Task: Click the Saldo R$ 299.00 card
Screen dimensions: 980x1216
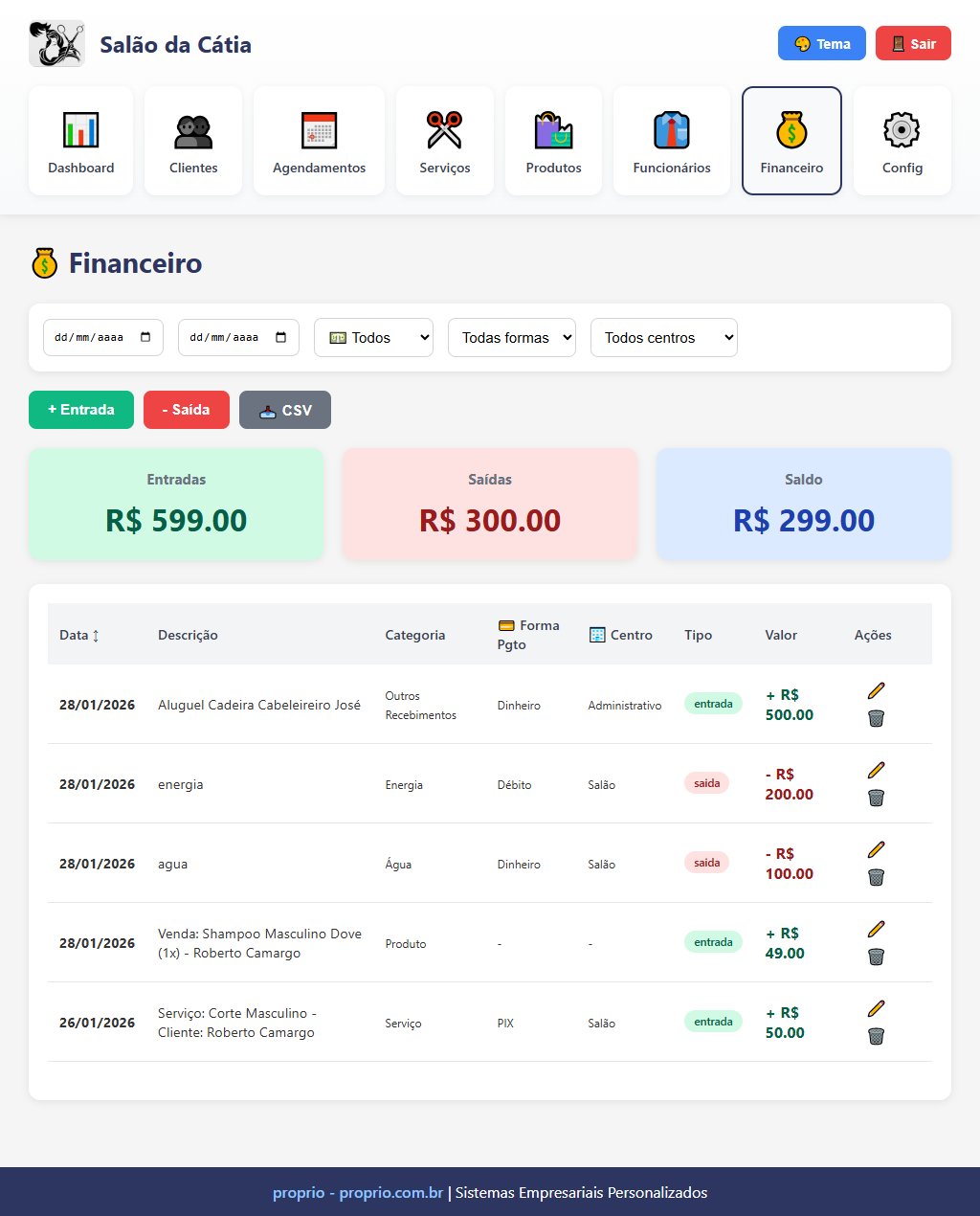Action: pos(804,504)
